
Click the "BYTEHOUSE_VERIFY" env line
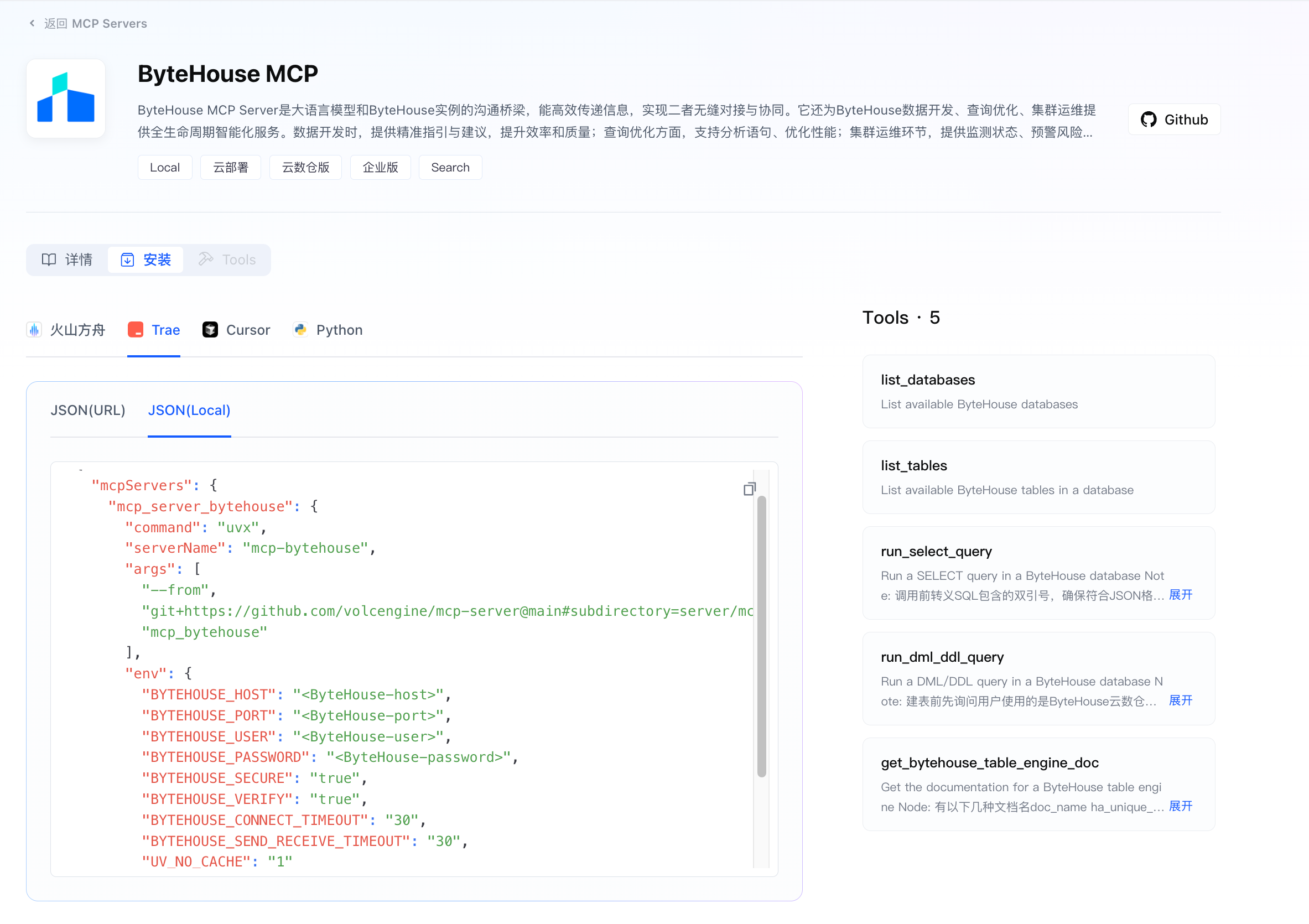coord(254,799)
